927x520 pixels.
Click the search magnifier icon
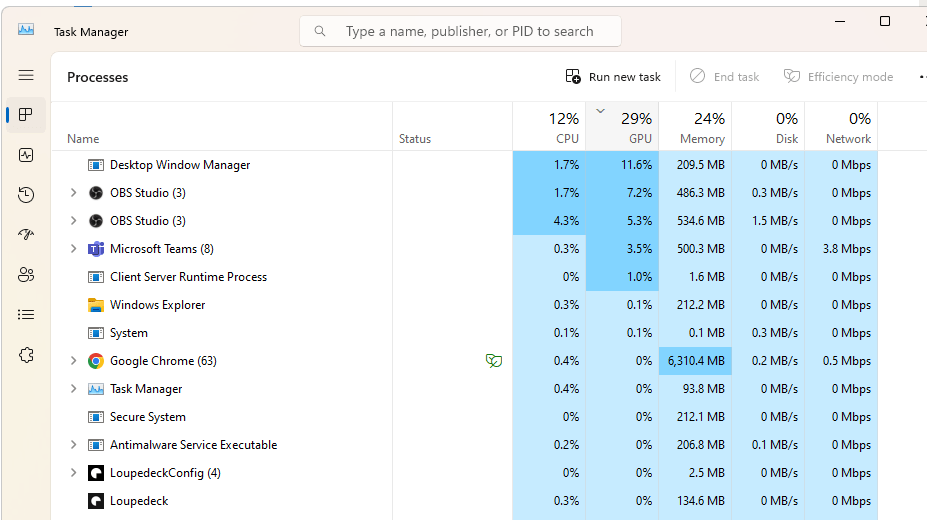point(320,31)
